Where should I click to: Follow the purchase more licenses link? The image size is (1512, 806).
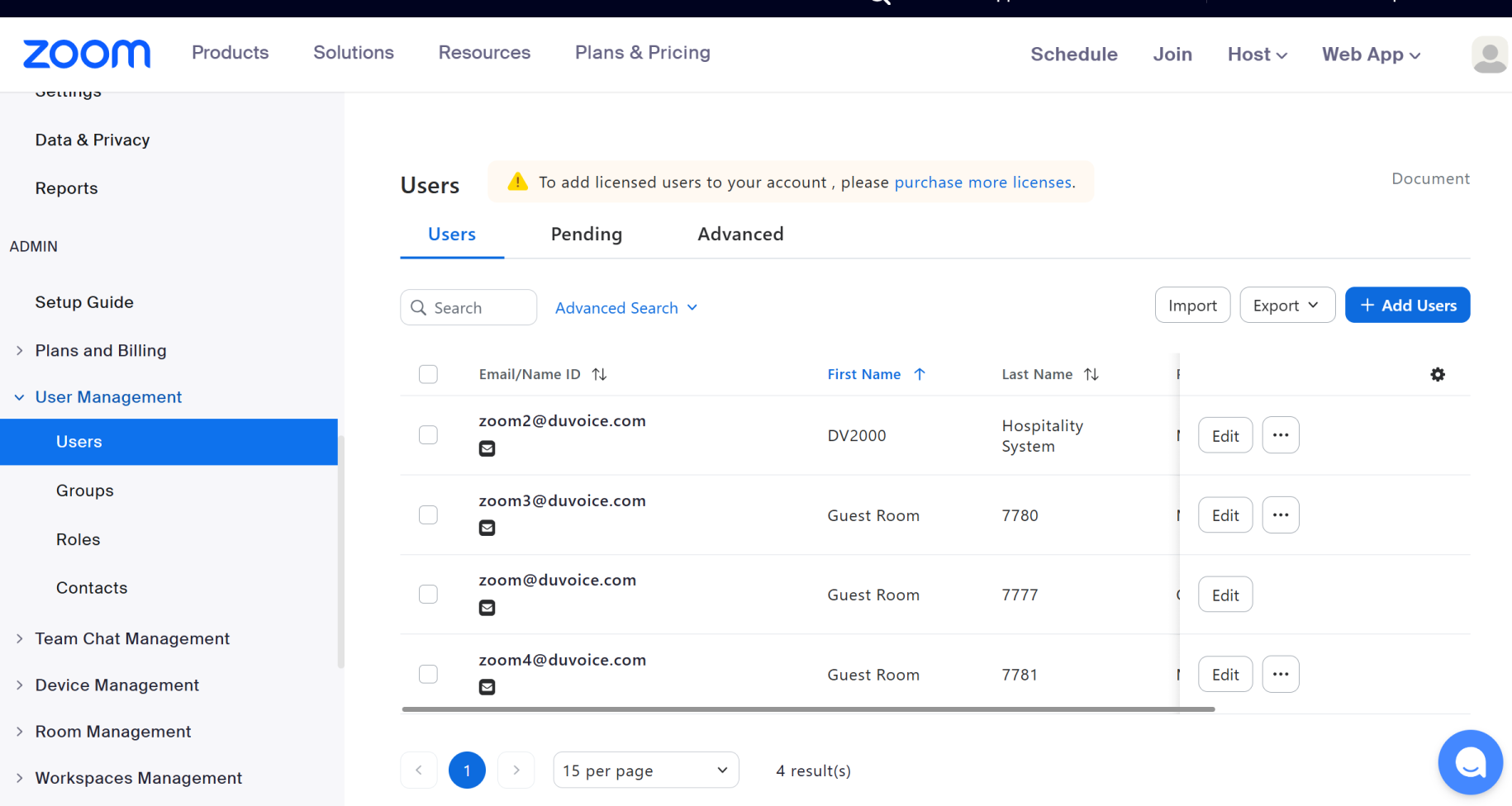click(983, 183)
